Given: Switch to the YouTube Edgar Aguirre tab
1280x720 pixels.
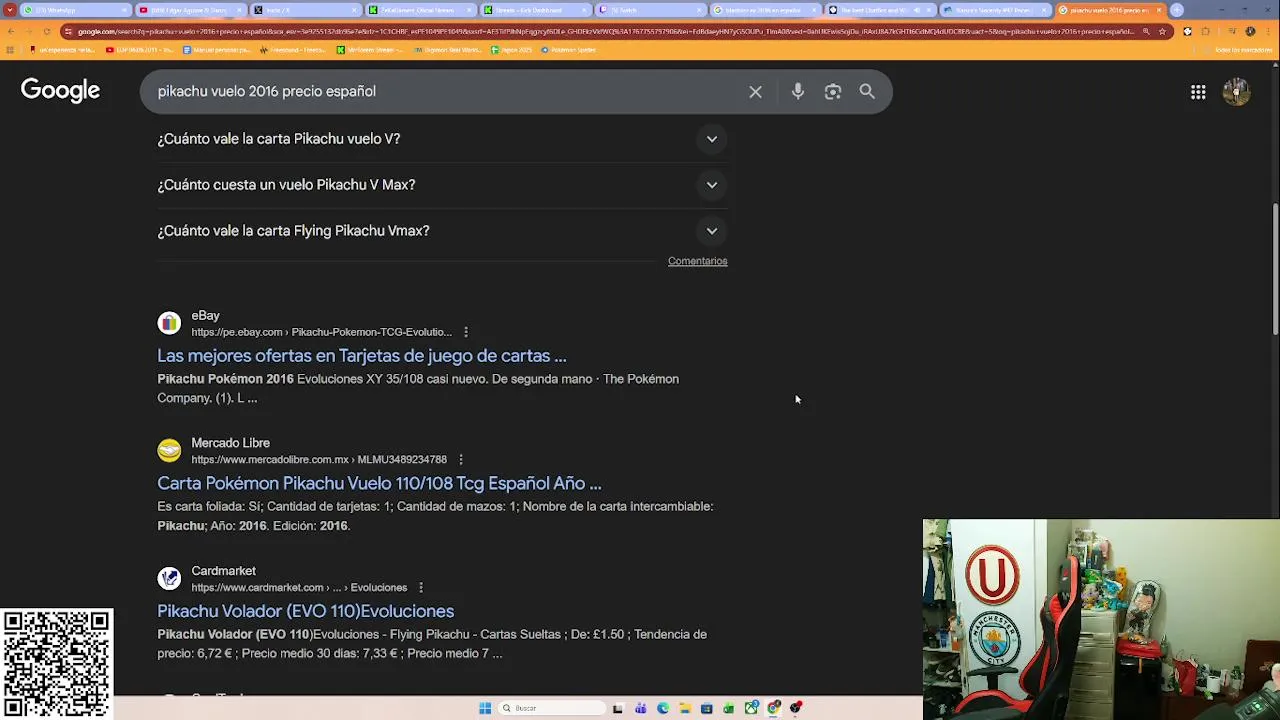Looking at the screenshot, I should [189, 10].
